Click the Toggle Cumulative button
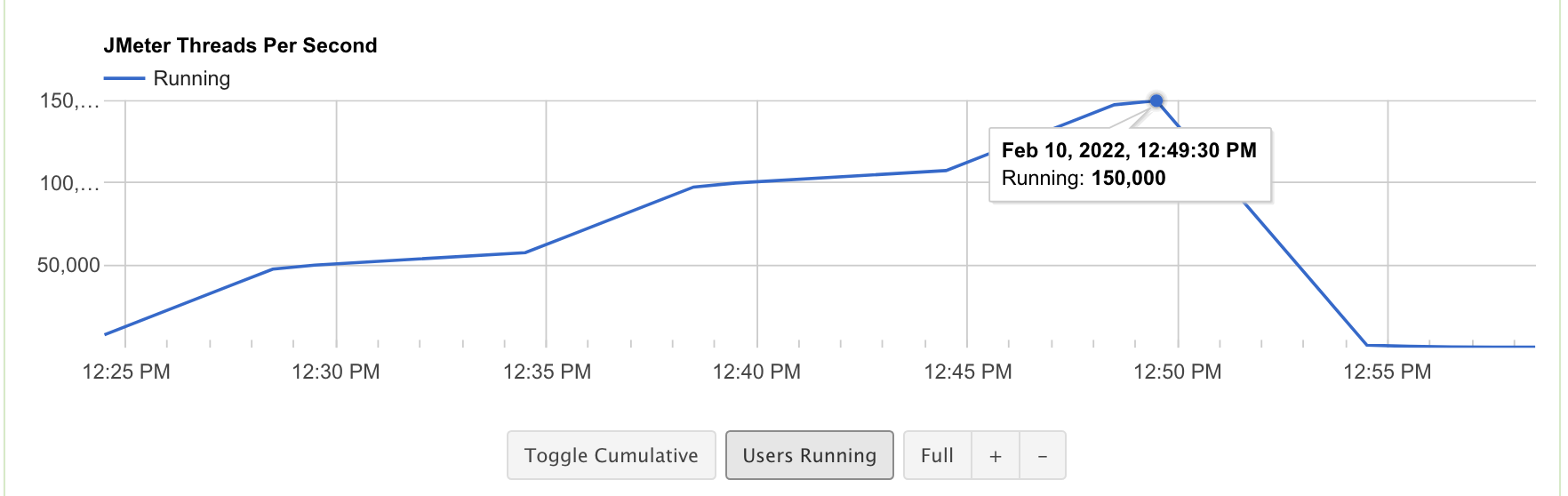Screen dimensions: 1568x496 pyautogui.click(x=611, y=455)
